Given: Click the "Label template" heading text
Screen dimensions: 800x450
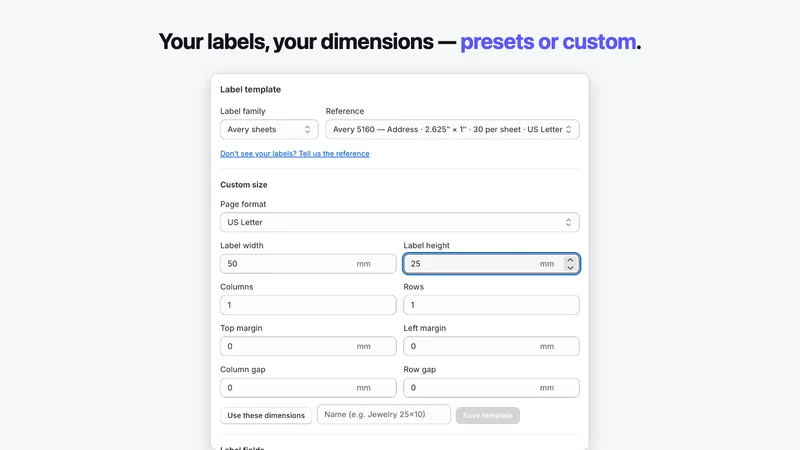Looking at the screenshot, I should (251, 89).
